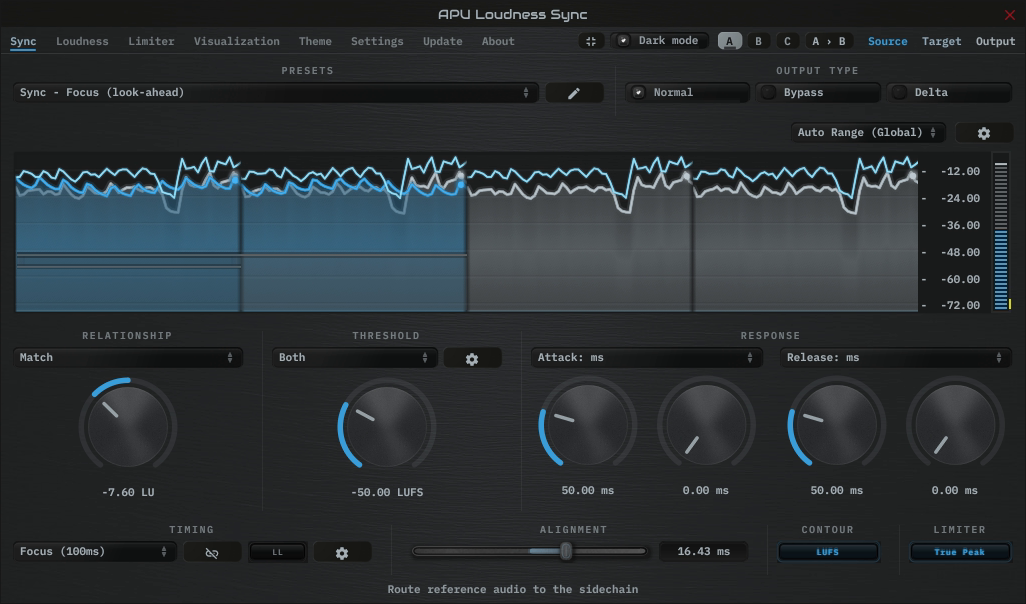Click the A › B copy button
The image size is (1026, 604).
[x=829, y=41]
